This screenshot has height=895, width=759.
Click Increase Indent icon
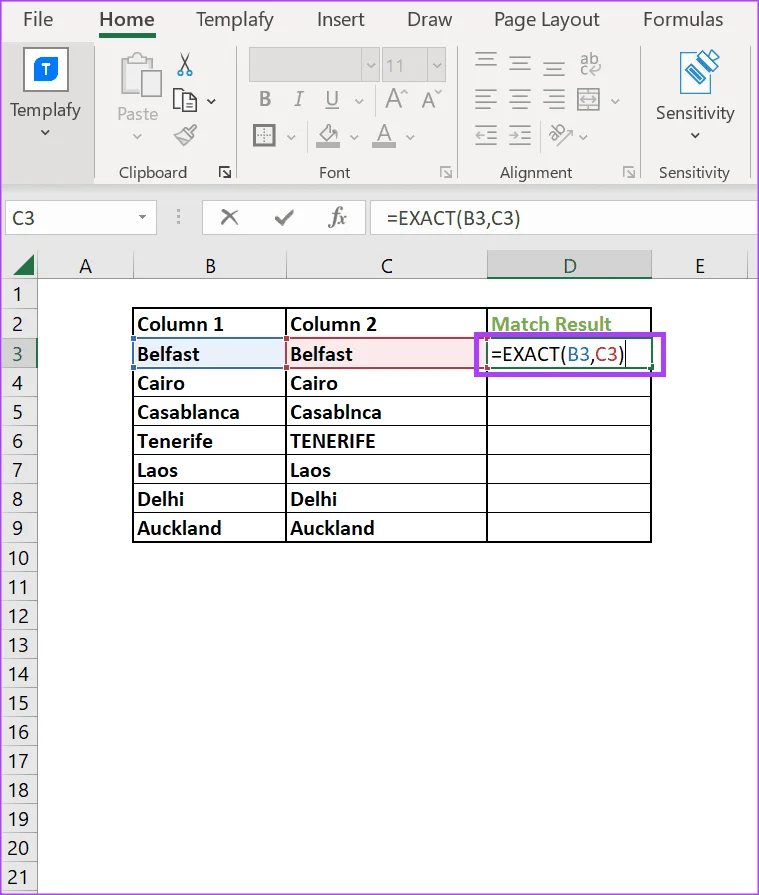click(x=519, y=136)
